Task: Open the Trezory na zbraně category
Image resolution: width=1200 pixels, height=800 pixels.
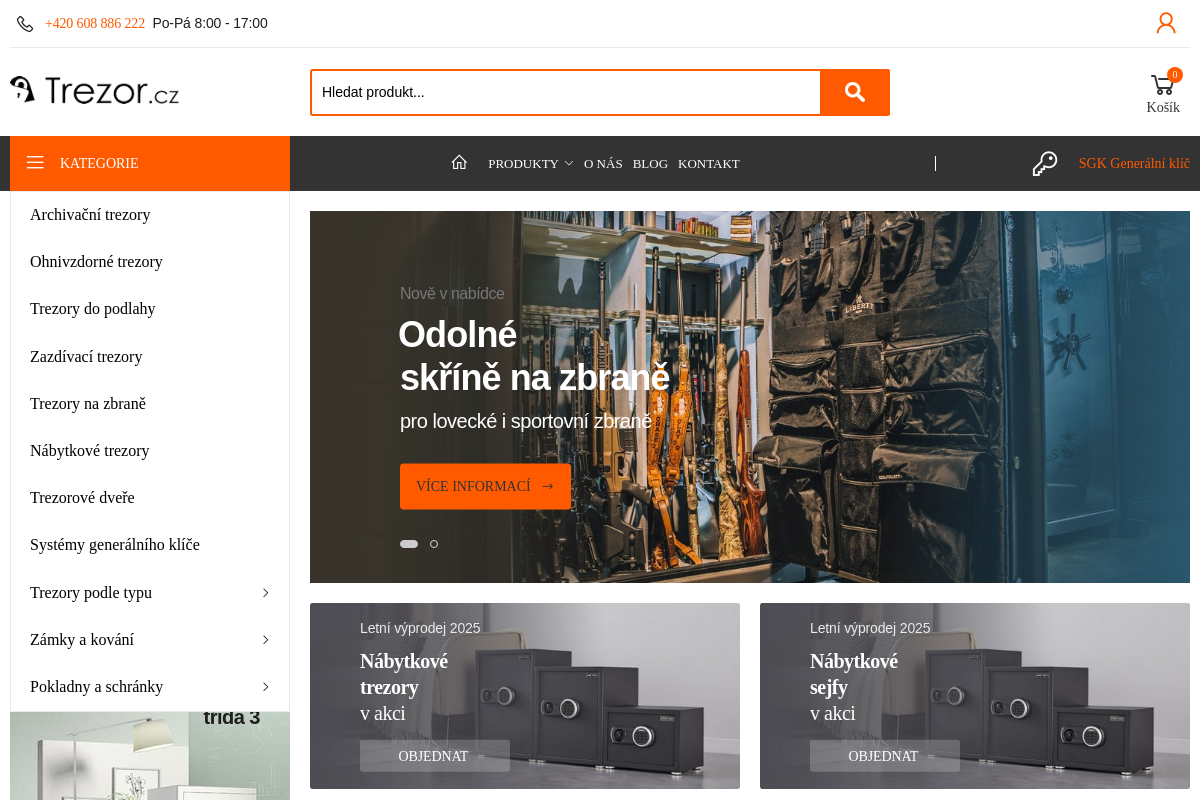Action: tap(88, 404)
